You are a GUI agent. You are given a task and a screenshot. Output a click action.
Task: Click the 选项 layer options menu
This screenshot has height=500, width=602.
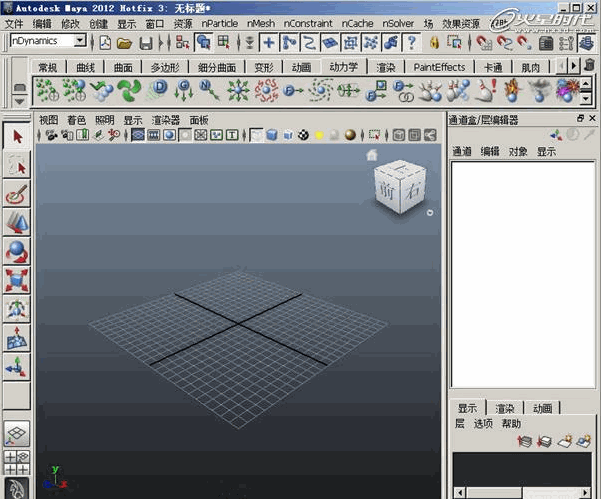pos(483,424)
